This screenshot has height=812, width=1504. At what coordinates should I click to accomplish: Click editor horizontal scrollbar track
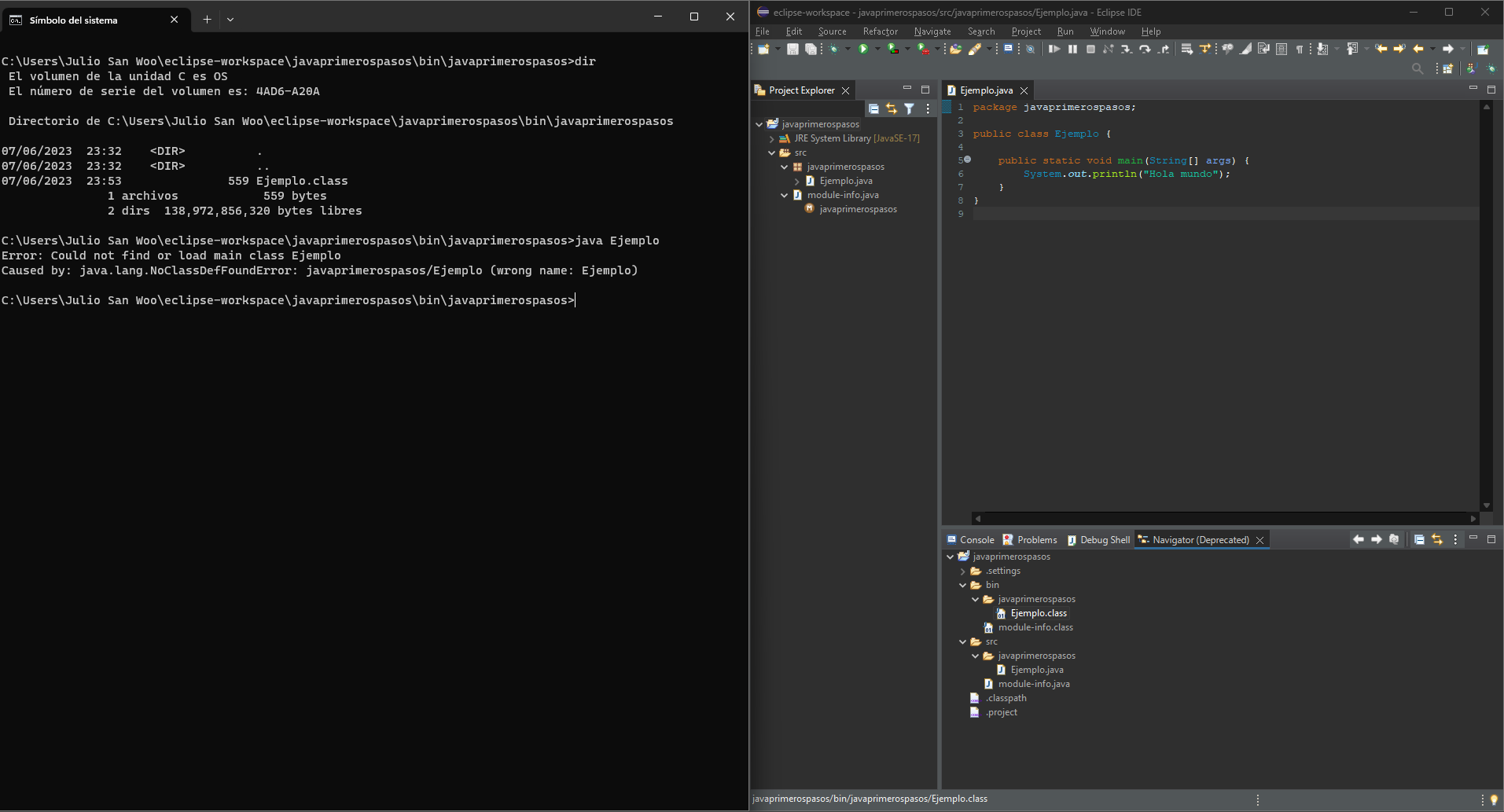pyautogui.click(x=1226, y=518)
